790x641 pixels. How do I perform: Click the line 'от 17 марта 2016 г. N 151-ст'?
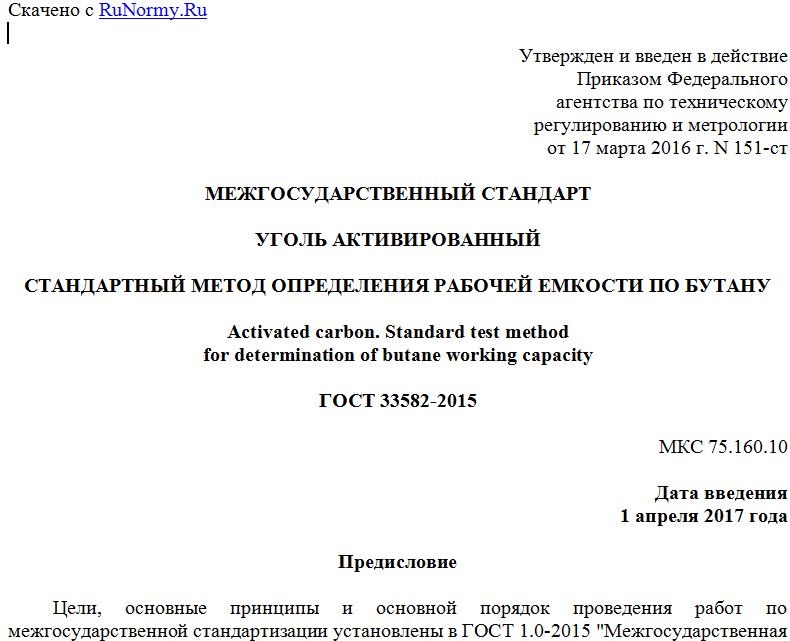coord(668,148)
